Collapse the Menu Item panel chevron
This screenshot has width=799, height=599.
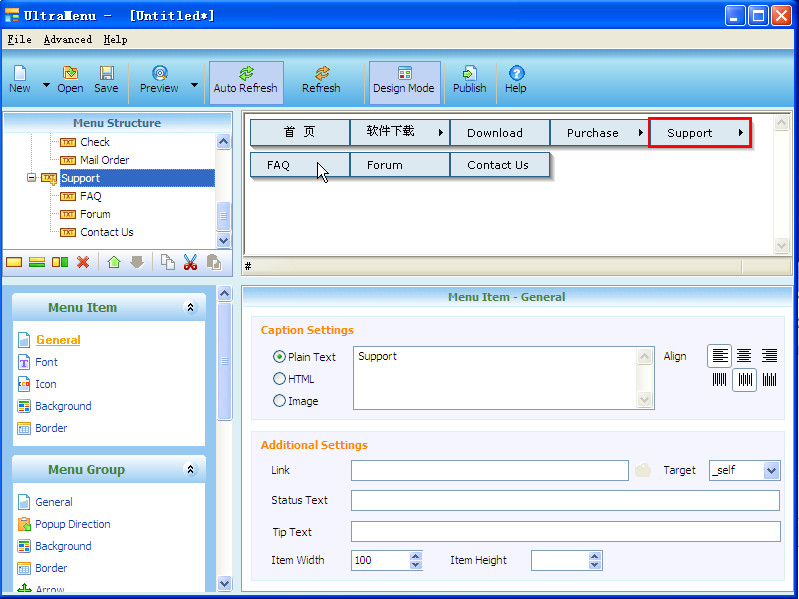click(190, 307)
